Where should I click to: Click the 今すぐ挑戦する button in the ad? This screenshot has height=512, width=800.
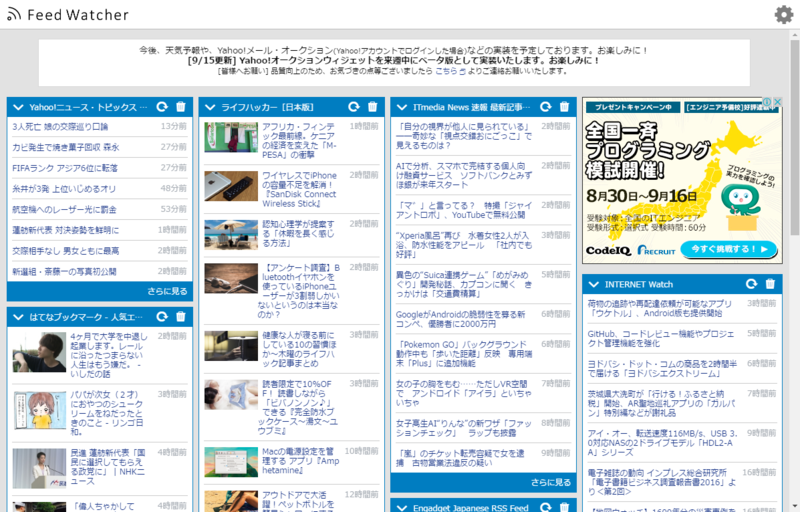pos(730,249)
